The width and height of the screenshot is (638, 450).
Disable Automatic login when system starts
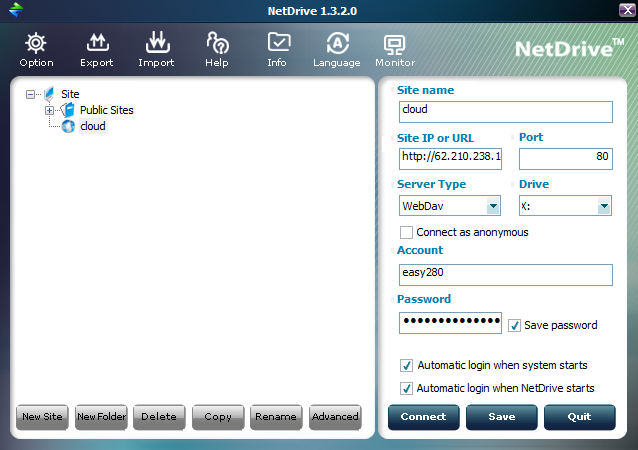coord(406,365)
